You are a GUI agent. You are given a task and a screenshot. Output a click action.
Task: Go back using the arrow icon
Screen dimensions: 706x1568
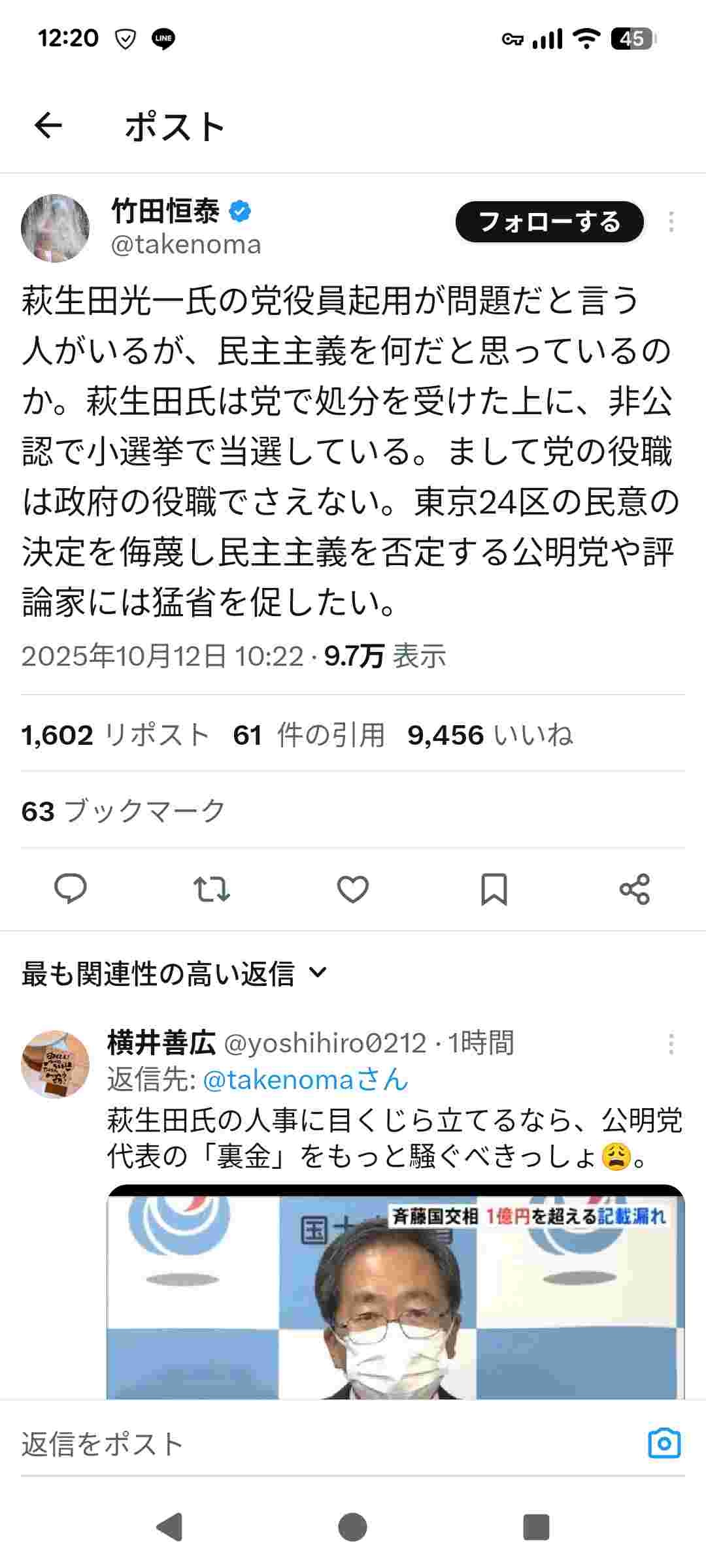[x=48, y=125]
